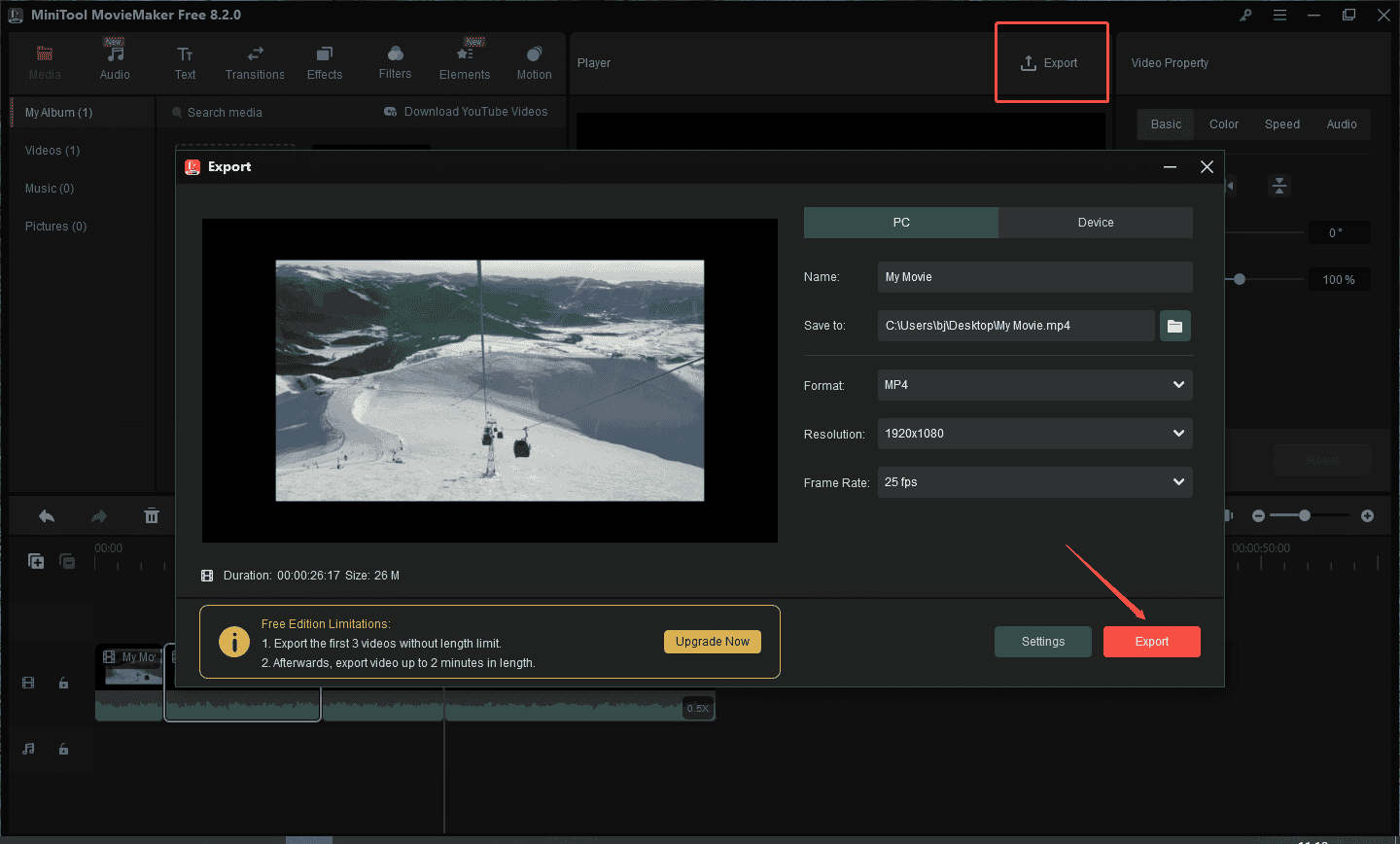The height and width of the screenshot is (844, 1400).
Task: Click the red Export button in dialog
Action: [1152, 642]
